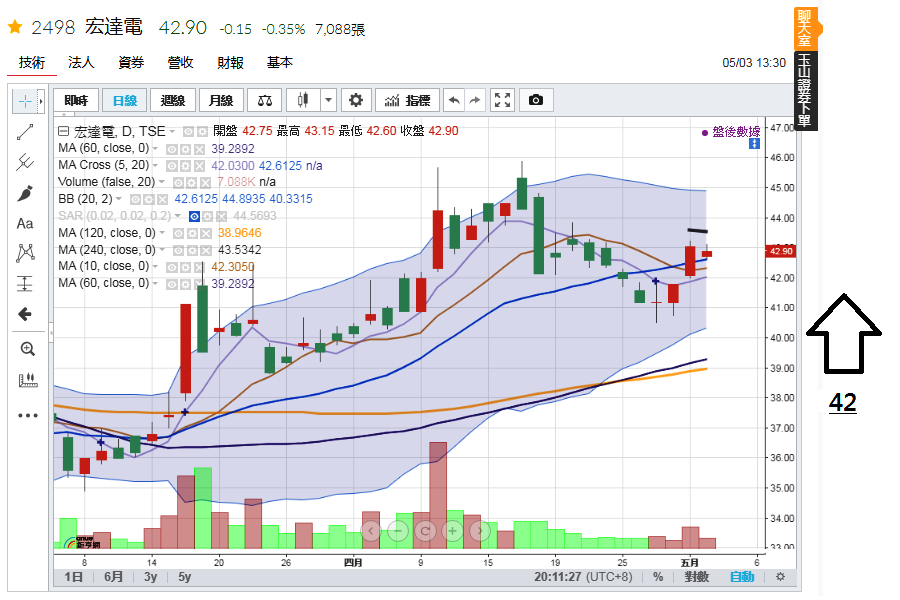
Task: Collapse the indicator legend box icon
Action: click(x=63, y=131)
